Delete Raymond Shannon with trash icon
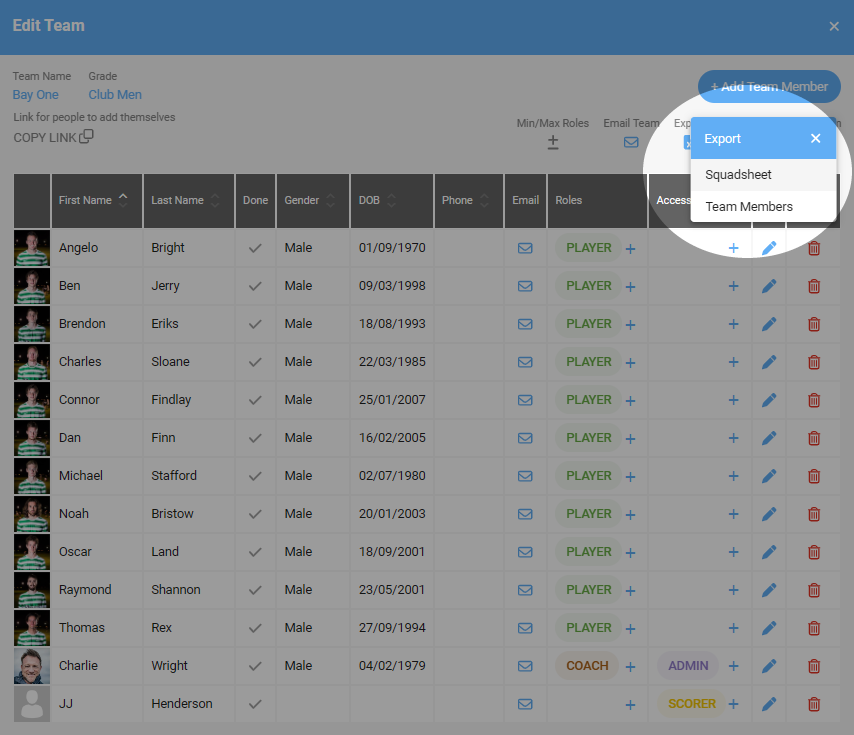854x735 pixels. (x=814, y=590)
